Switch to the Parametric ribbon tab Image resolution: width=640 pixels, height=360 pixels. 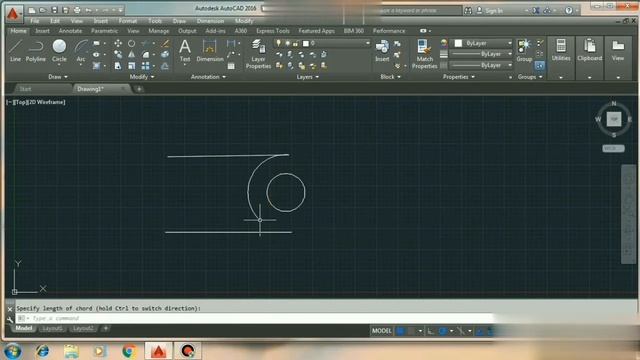(x=104, y=31)
